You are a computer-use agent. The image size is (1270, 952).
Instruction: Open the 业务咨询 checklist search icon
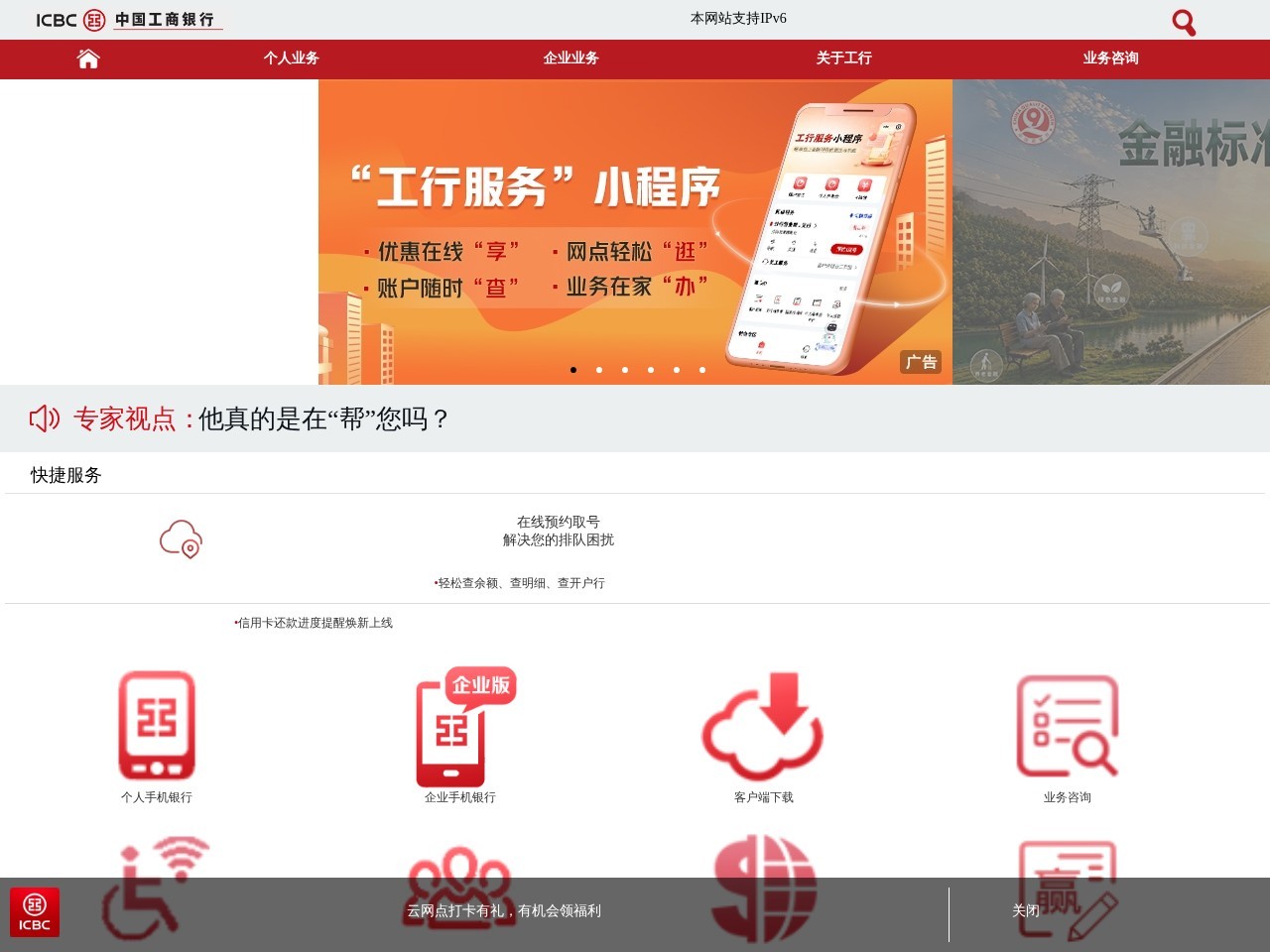(1068, 726)
